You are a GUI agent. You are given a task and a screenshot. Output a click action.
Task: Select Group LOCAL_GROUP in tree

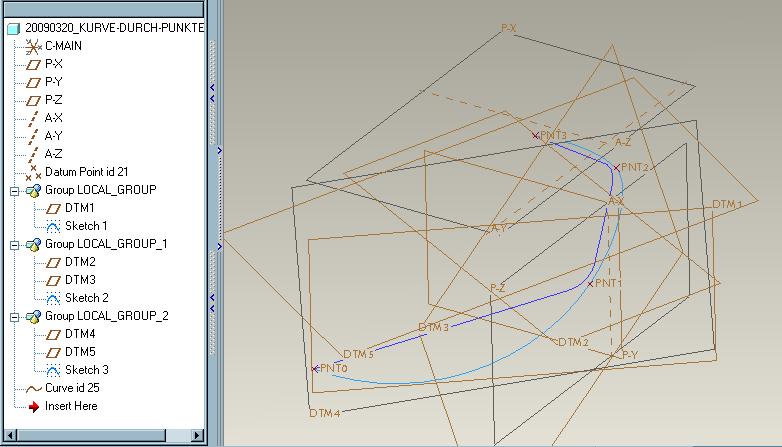click(x=101, y=190)
